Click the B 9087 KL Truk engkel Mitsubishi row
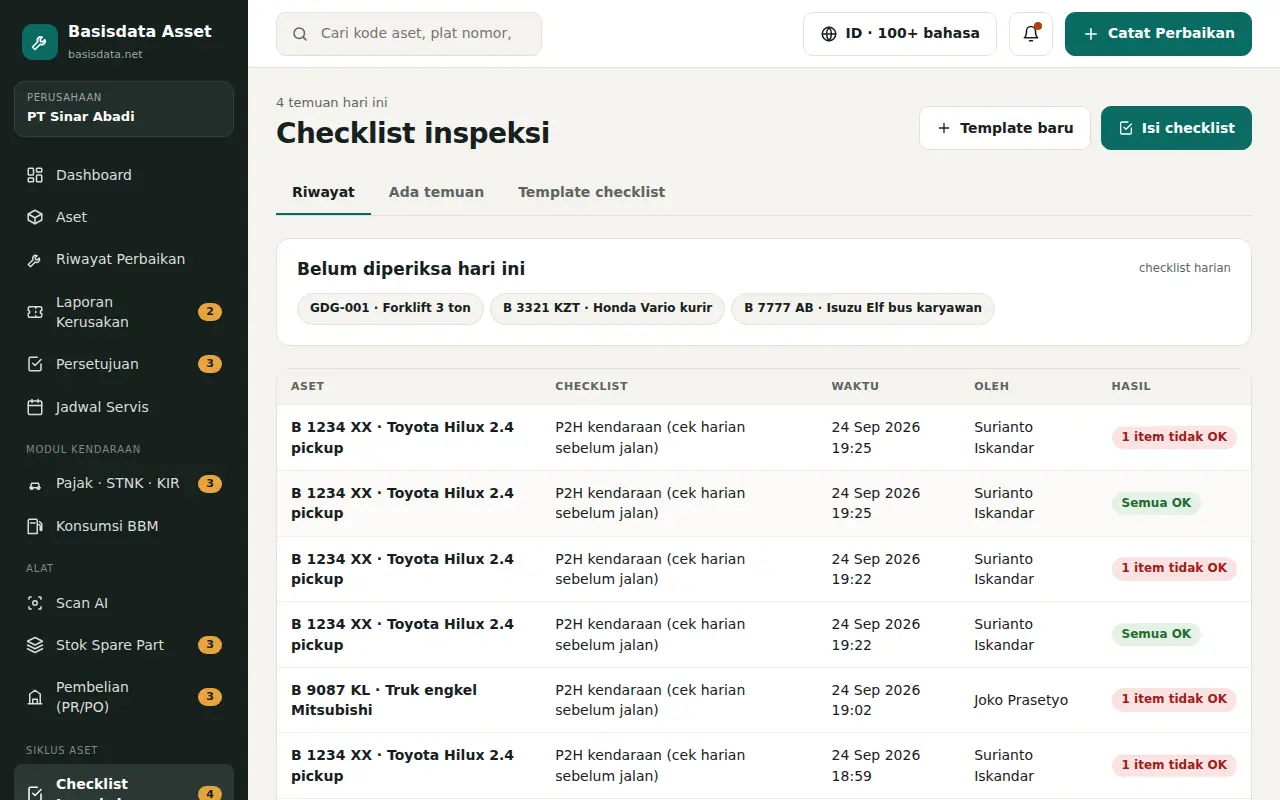1280x800 pixels. coord(764,700)
